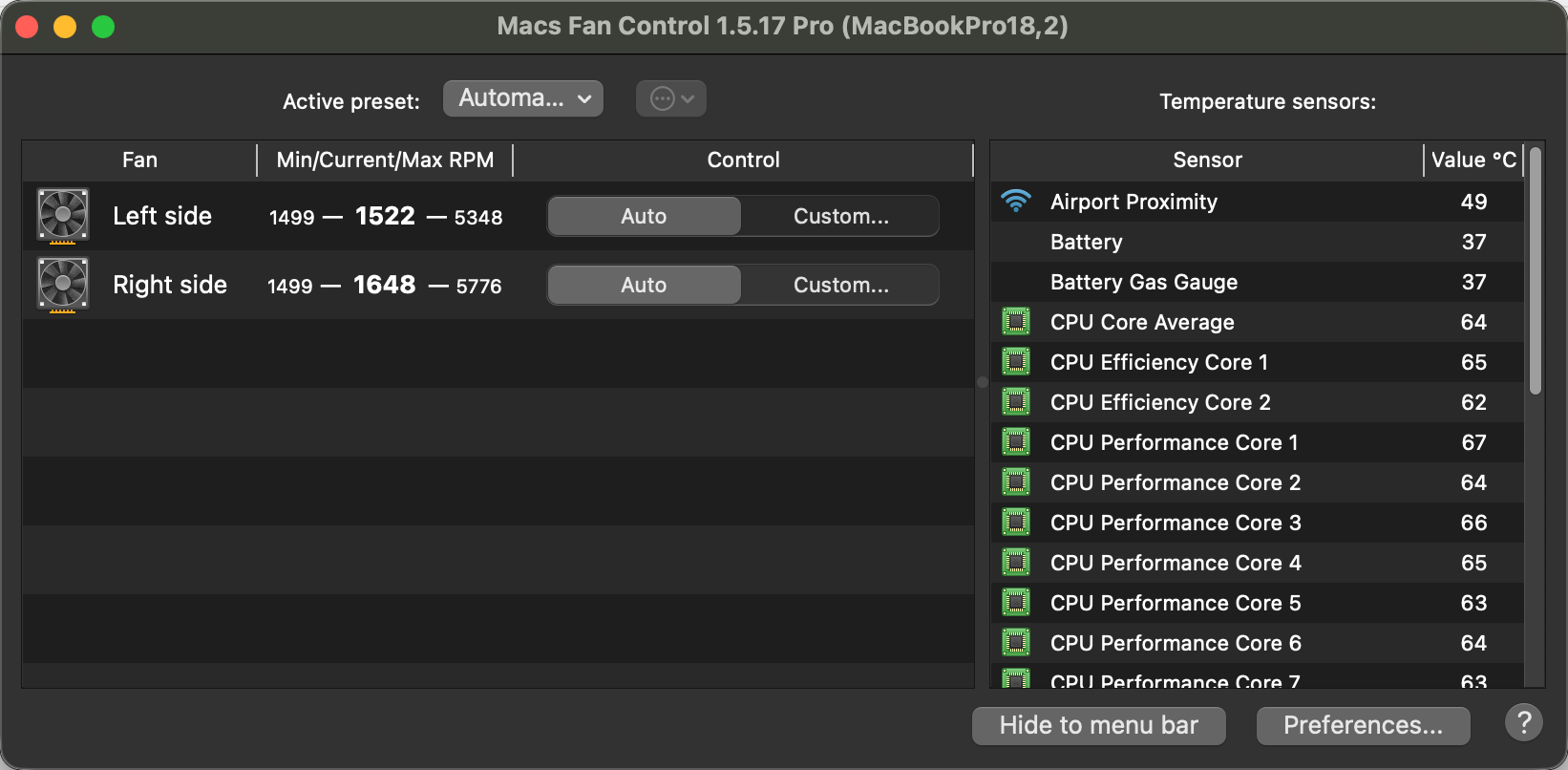Click the CPU Performance Core 3 chip icon
This screenshot has height=770, width=1568.
coord(1016,523)
